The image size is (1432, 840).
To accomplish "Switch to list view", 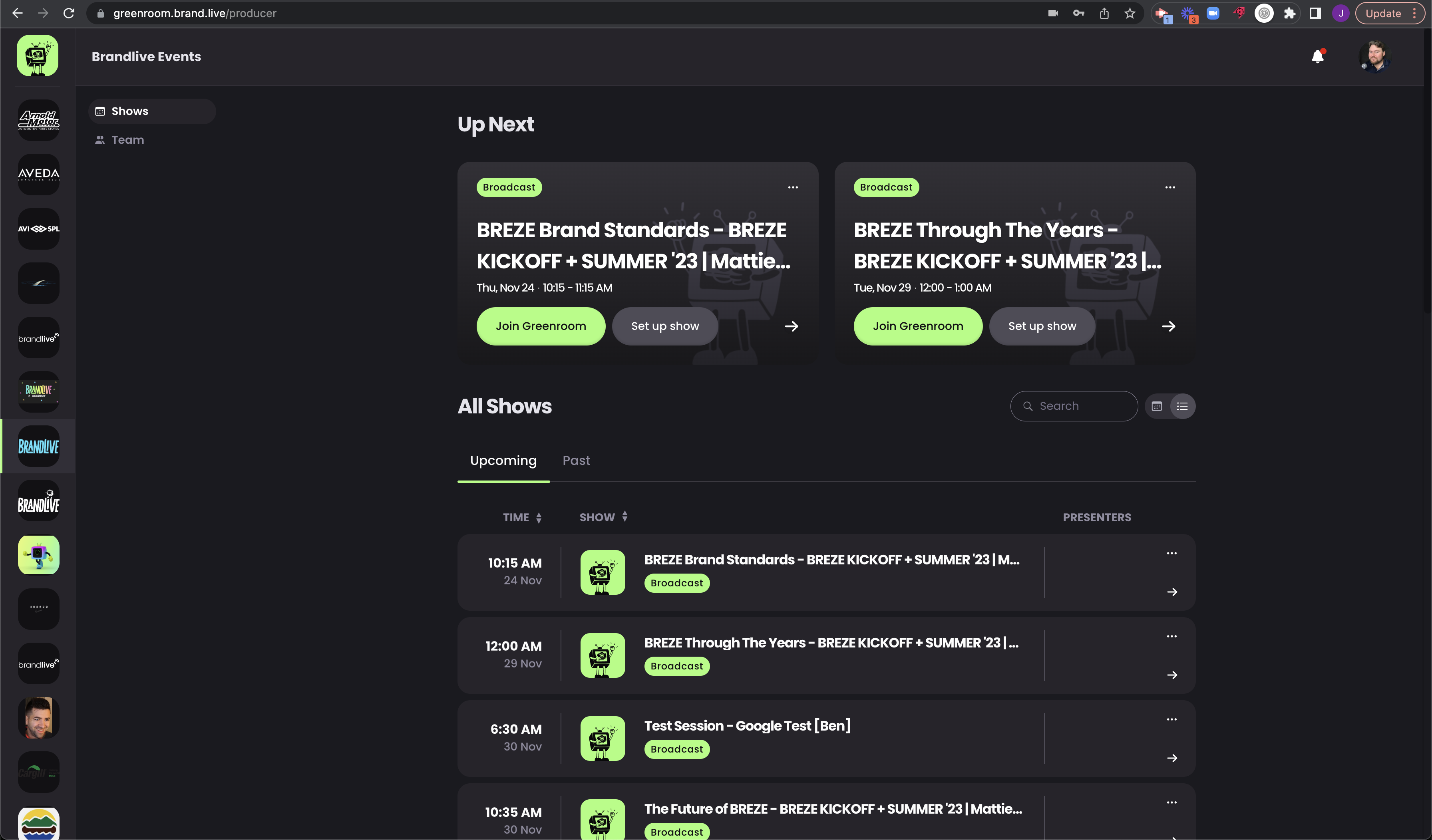I will (x=1182, y=406).
